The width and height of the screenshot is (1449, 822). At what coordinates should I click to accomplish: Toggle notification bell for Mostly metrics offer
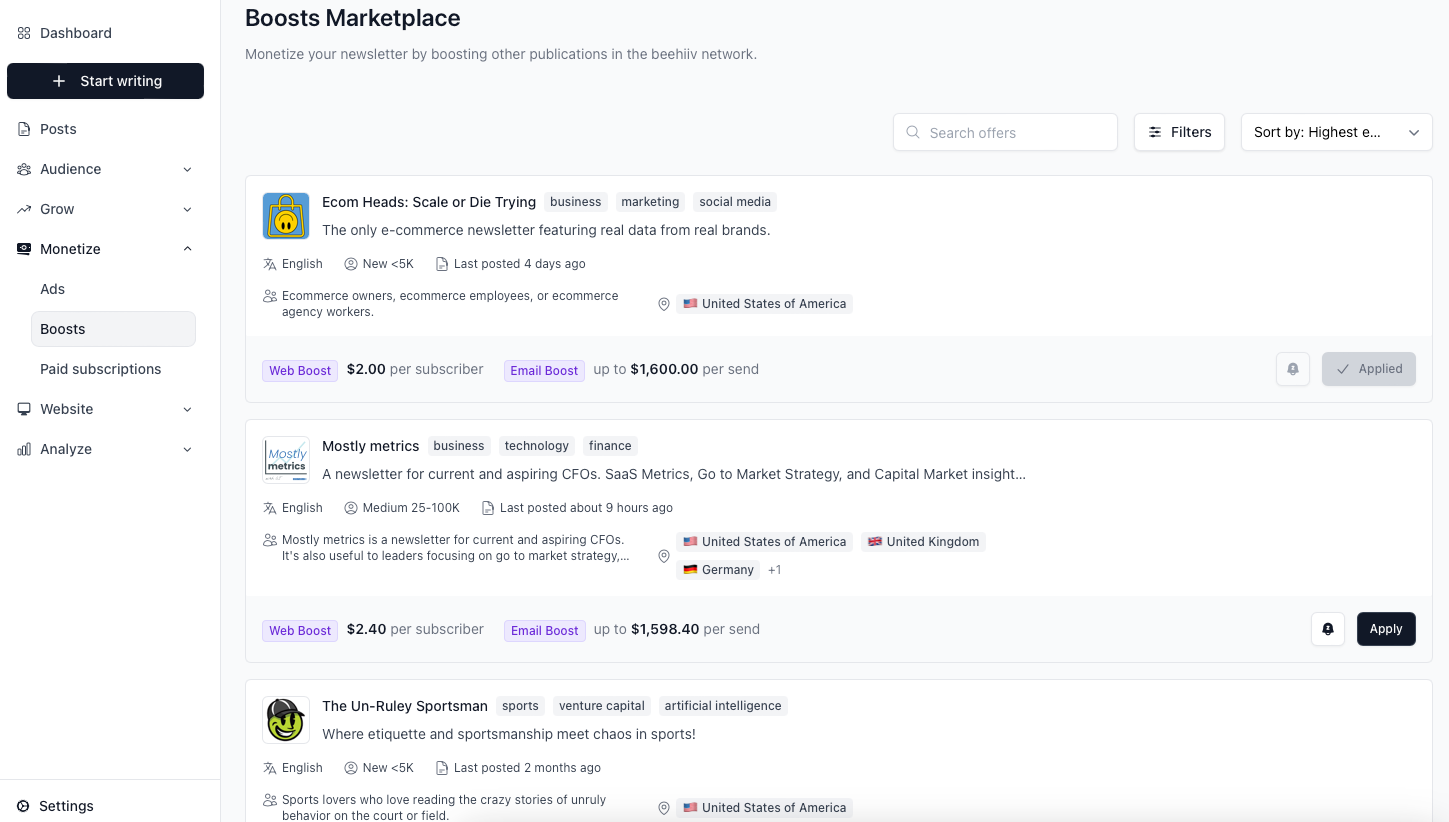[x=1327, y=629]
